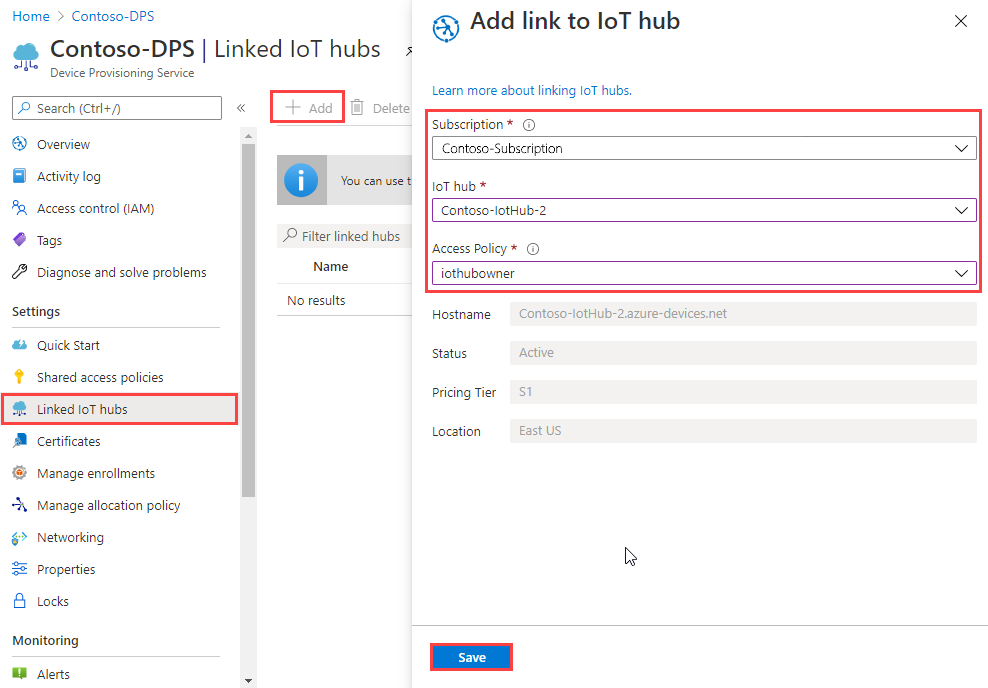Click the Tags icon
Screen dimensions: 988x688
(20, 240)
